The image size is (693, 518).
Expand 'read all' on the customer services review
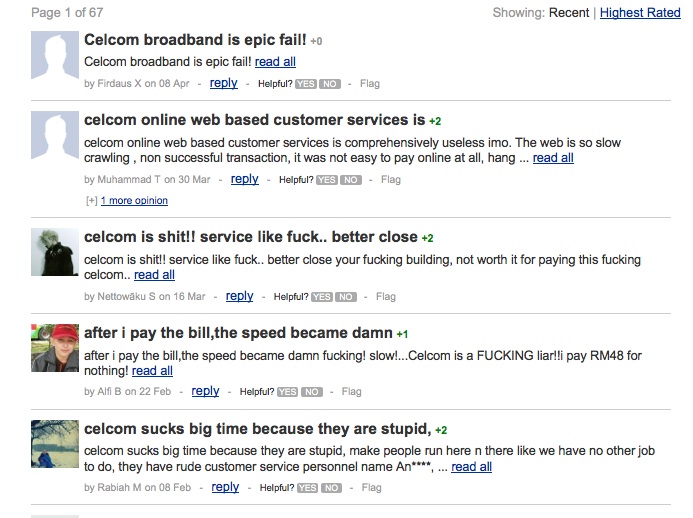(x=553, y=158)
